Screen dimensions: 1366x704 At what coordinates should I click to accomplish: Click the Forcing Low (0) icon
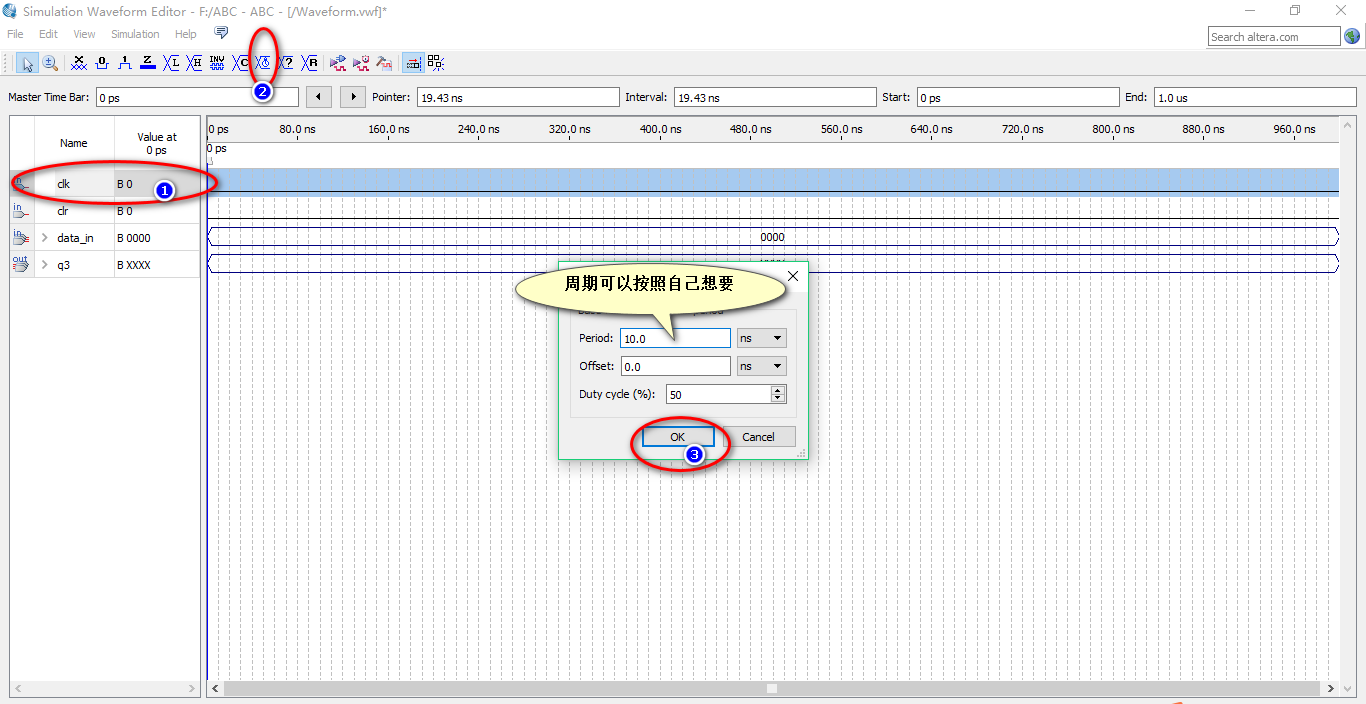(102, 63)
